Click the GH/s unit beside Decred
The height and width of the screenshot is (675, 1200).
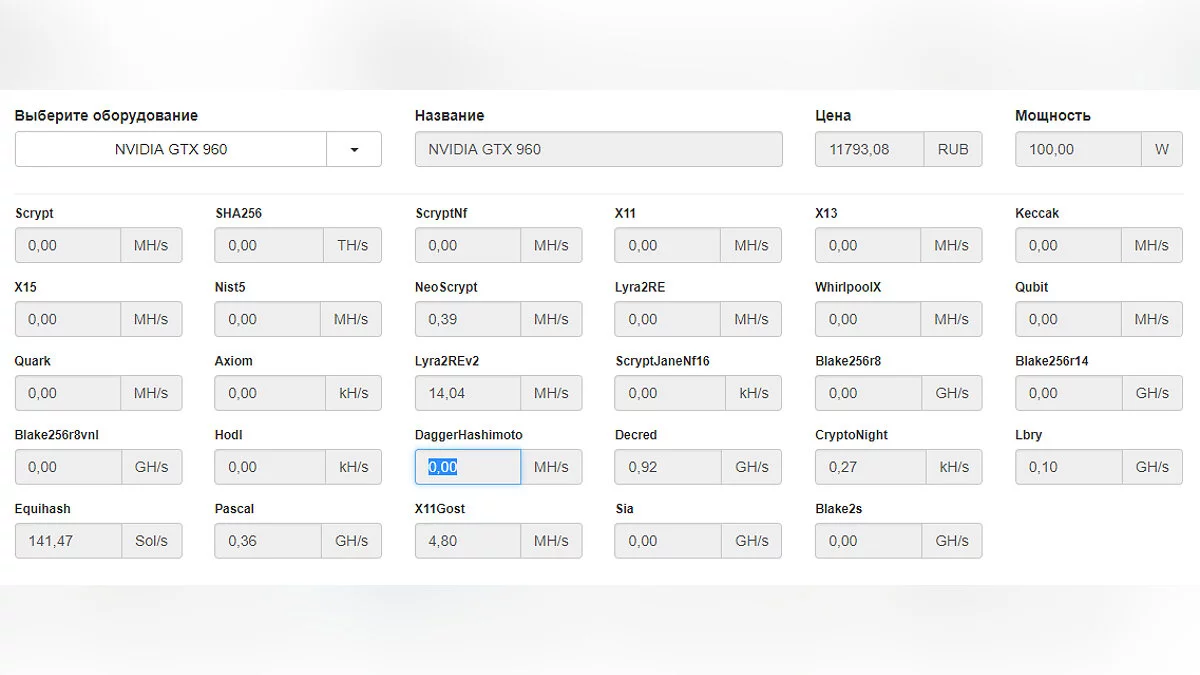[x=752, y=467]
